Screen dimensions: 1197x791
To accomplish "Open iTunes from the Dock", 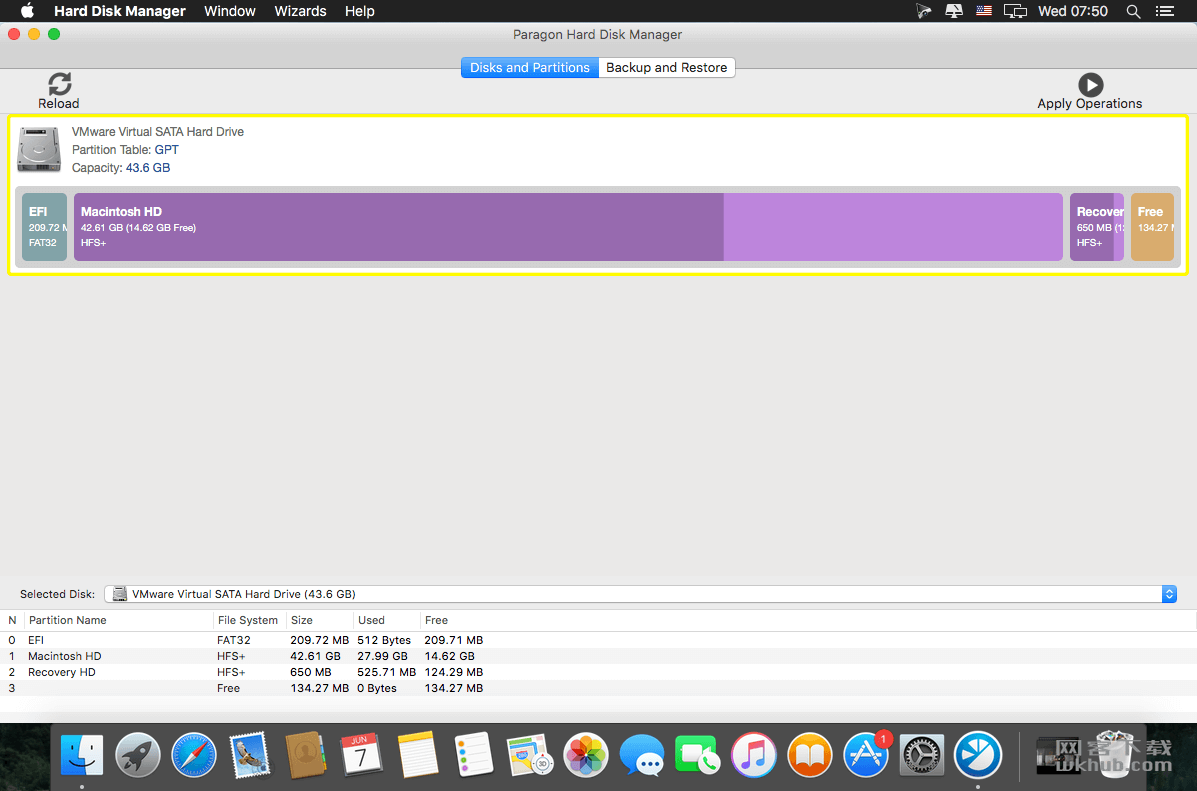I will (753, 756).
